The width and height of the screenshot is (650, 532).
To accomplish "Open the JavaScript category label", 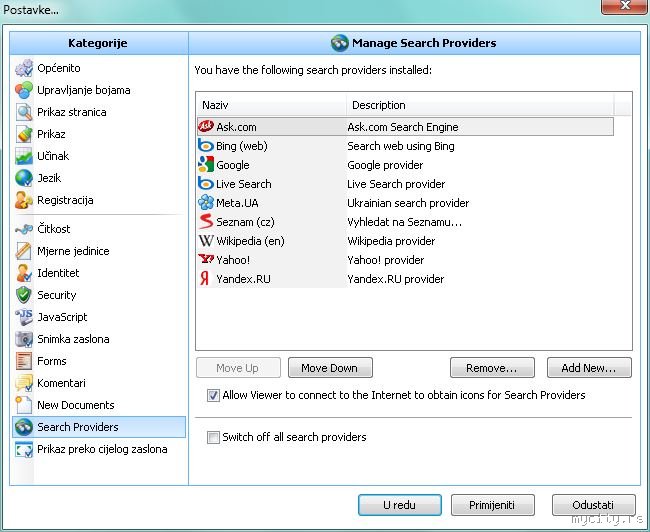I will click(62, 317).
